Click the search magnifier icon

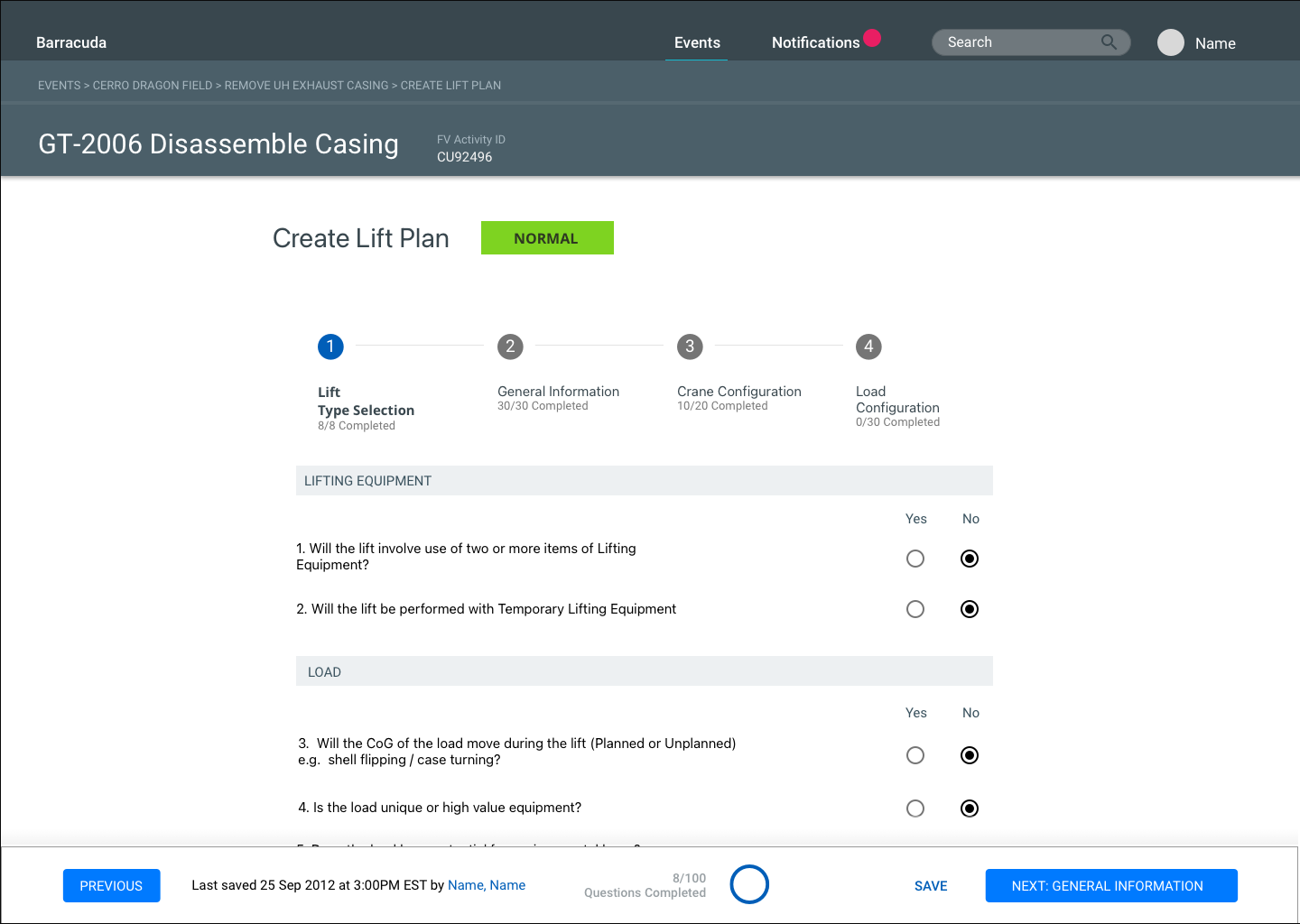(1109, 42)
